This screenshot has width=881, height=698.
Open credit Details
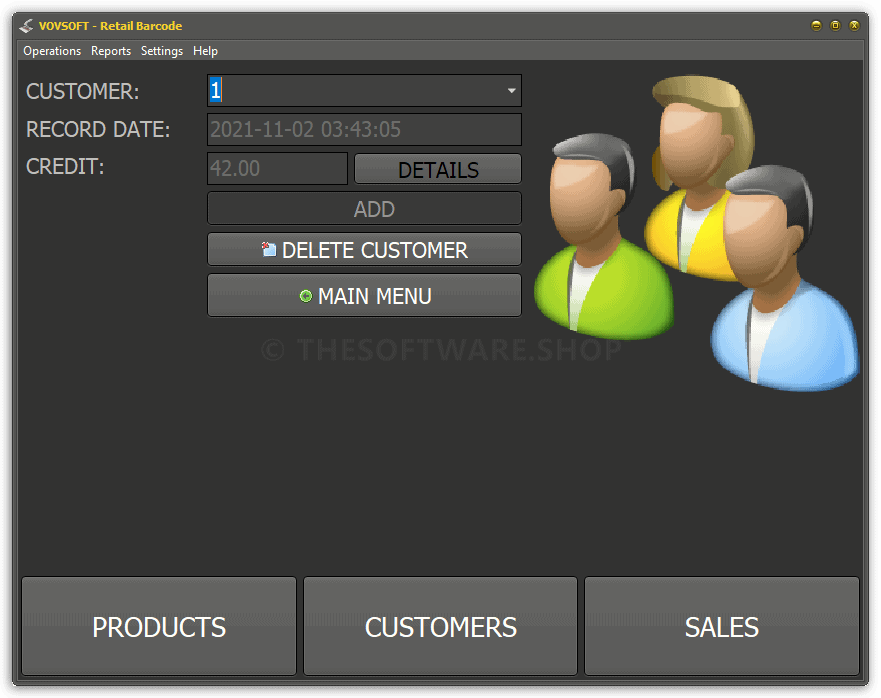click(x=438, y=169)
